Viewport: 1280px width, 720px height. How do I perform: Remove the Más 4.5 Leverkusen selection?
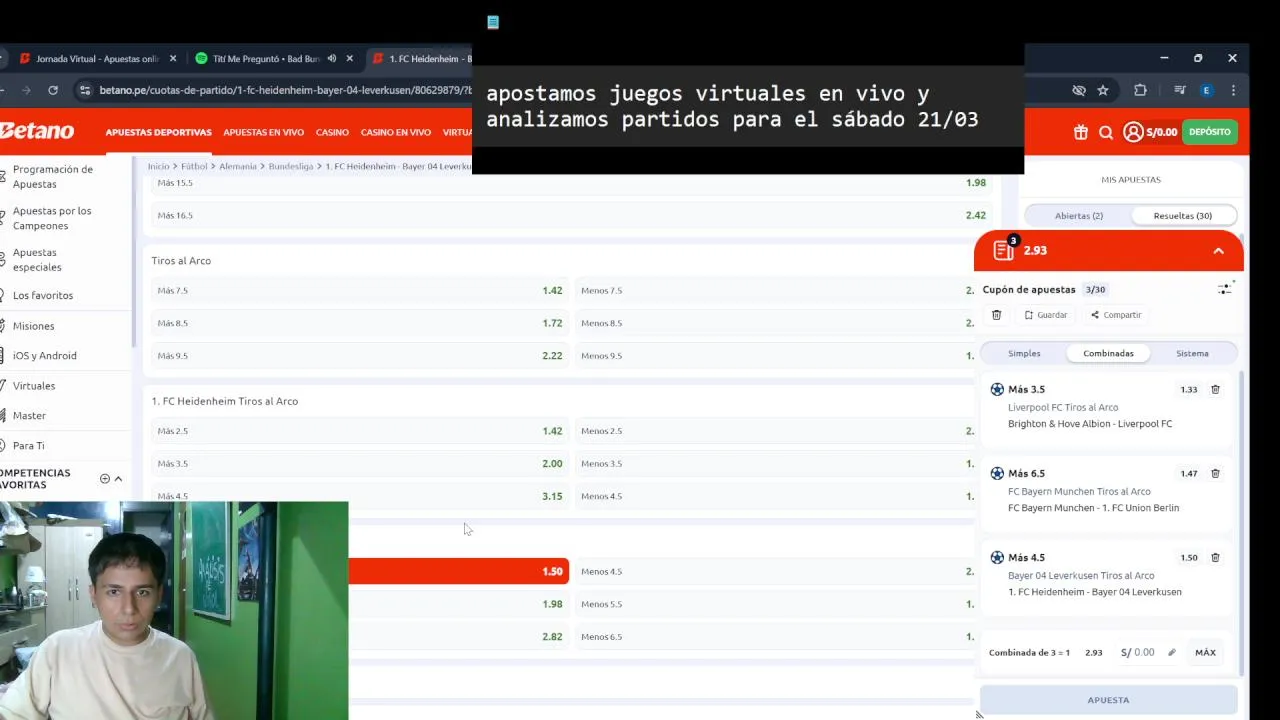pyautogui.click(x=1215, y=558)
